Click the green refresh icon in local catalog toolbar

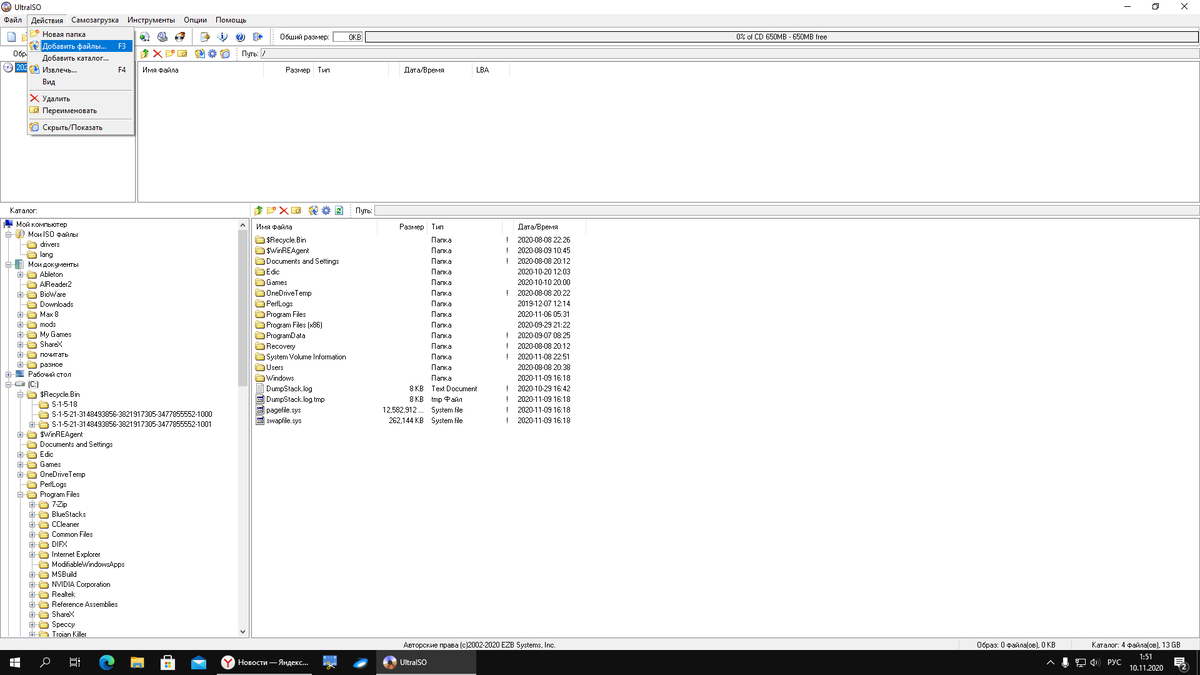339,211
